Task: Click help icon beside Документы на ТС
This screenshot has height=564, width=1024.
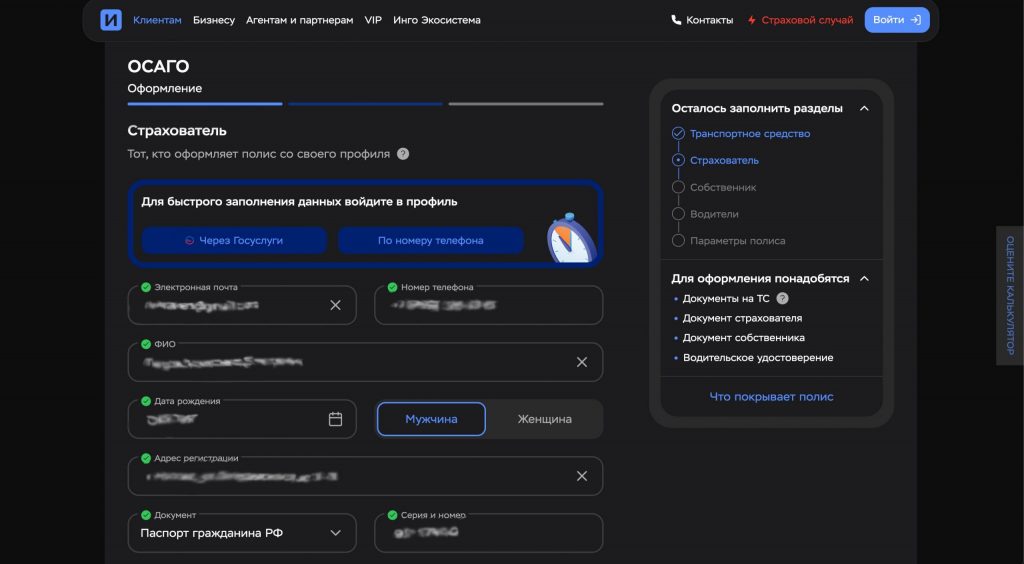Action: tap(782, 298)
